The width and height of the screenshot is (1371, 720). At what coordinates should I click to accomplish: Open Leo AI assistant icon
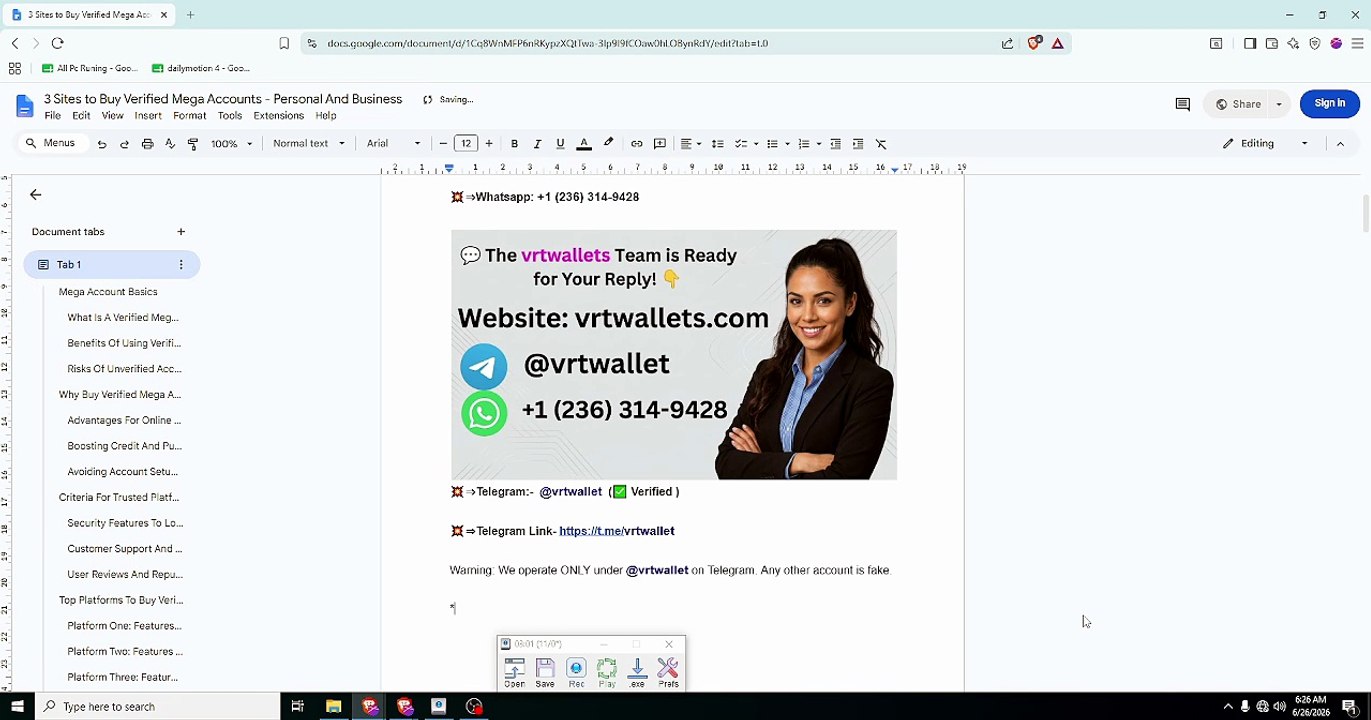pyautogui.click(x=1293, y=43)
